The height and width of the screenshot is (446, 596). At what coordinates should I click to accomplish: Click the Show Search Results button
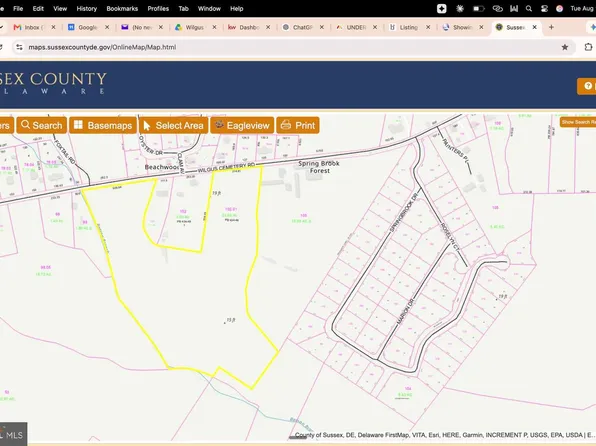[x=579, y=122]
